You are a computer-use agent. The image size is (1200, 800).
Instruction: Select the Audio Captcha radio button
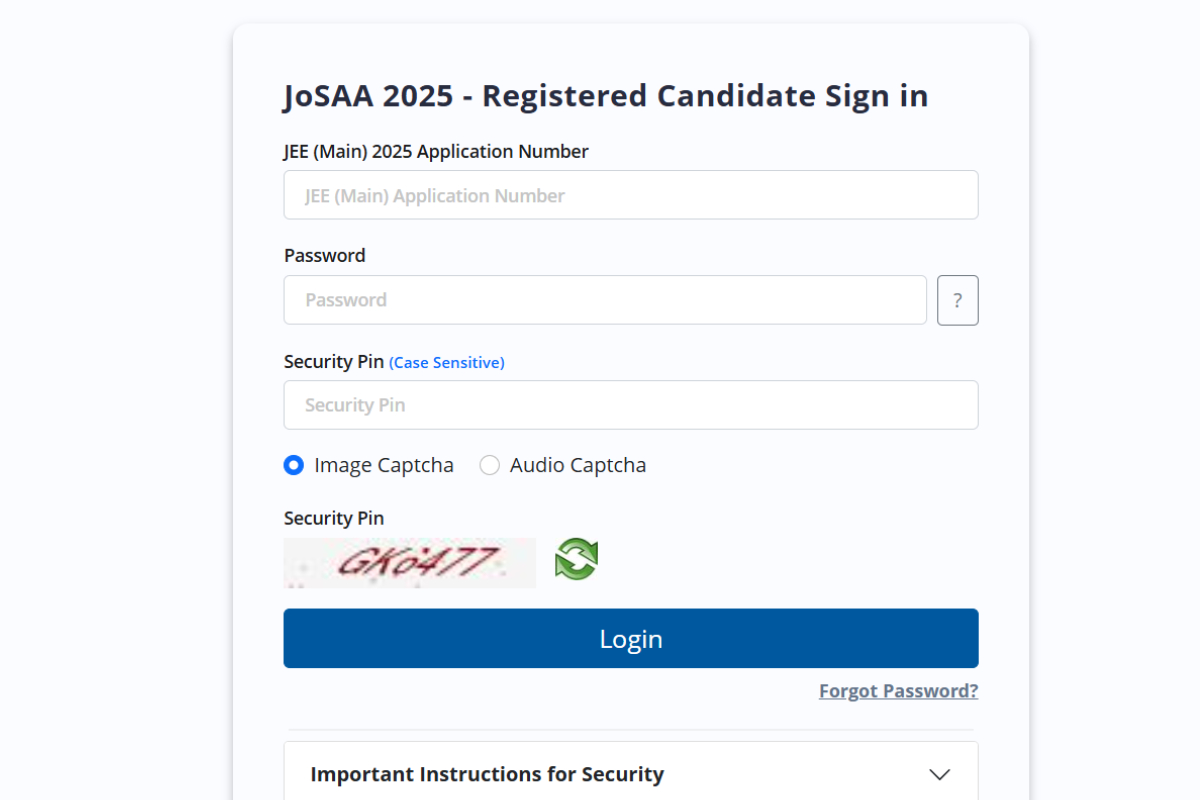(489, 465)
